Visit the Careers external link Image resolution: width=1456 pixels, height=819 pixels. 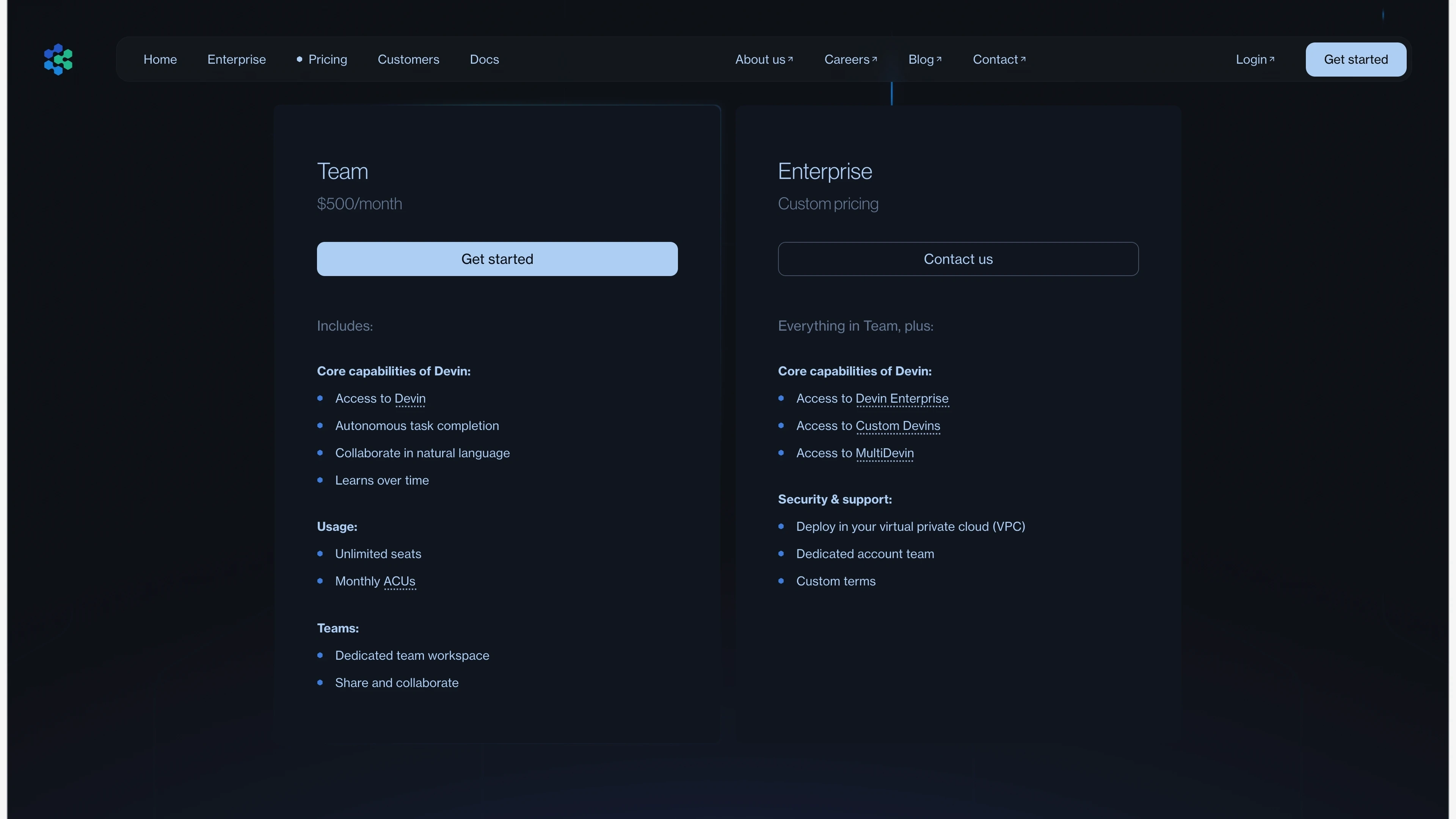click(x=850, y=60)
